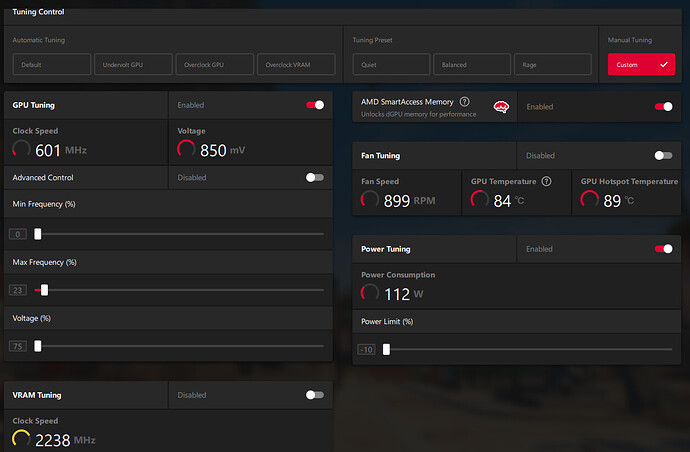The image size is (690, 452).
Task: Click the Power Limit slider handle
Action: click(x=386, y=349)
